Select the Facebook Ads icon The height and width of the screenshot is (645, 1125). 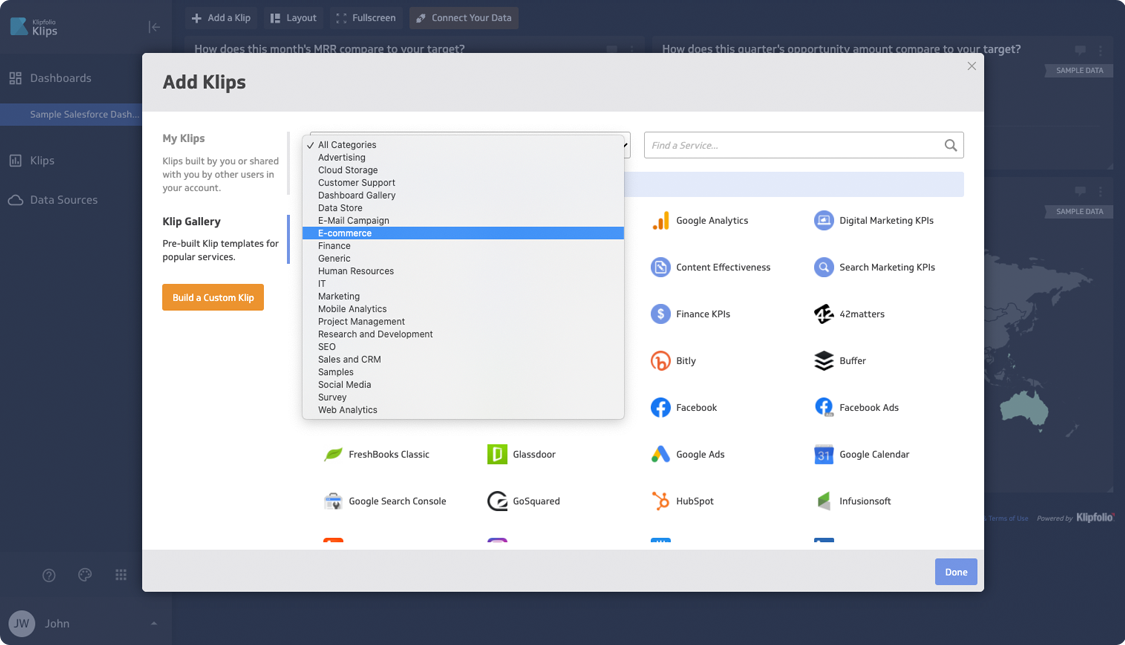point(824,408)
